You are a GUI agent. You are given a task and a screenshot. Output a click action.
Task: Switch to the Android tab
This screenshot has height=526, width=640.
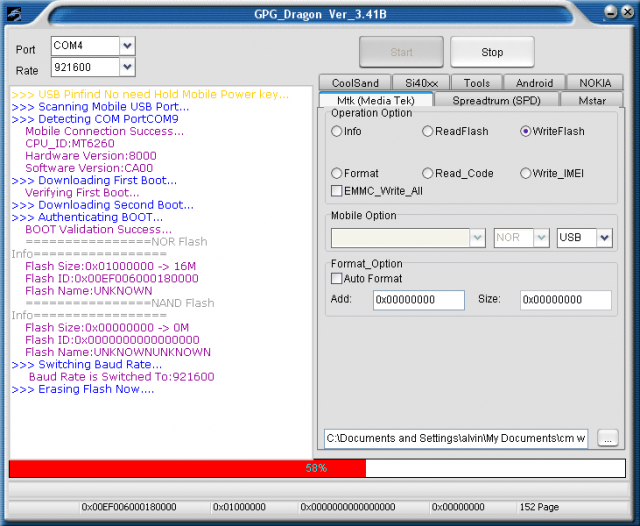click(534, 83)
